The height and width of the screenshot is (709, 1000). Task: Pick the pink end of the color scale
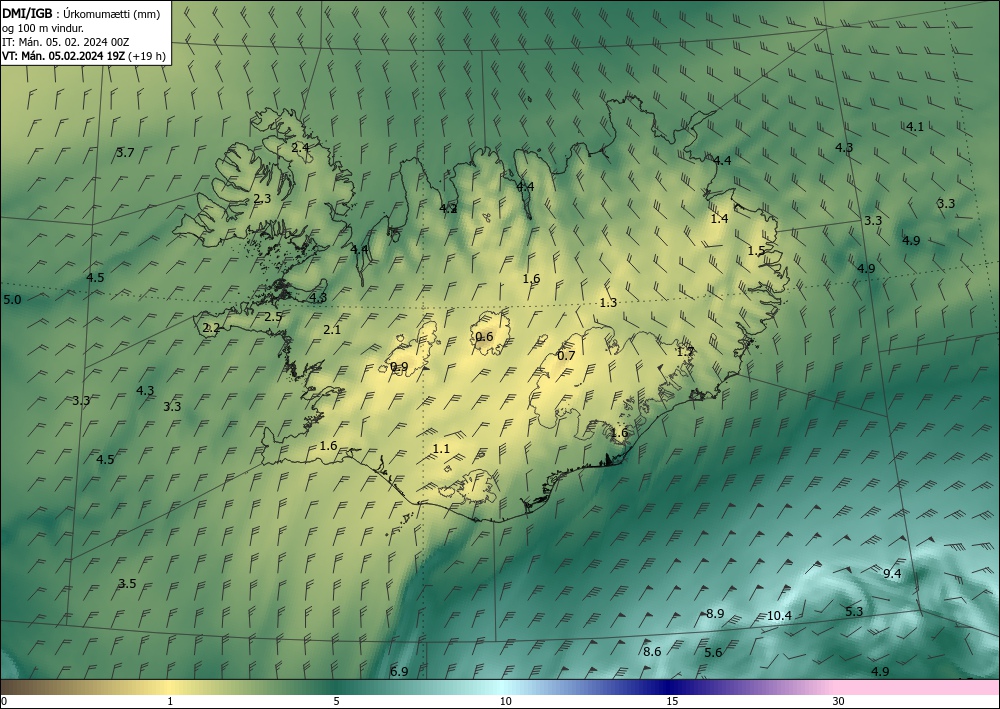coord(918,687)
